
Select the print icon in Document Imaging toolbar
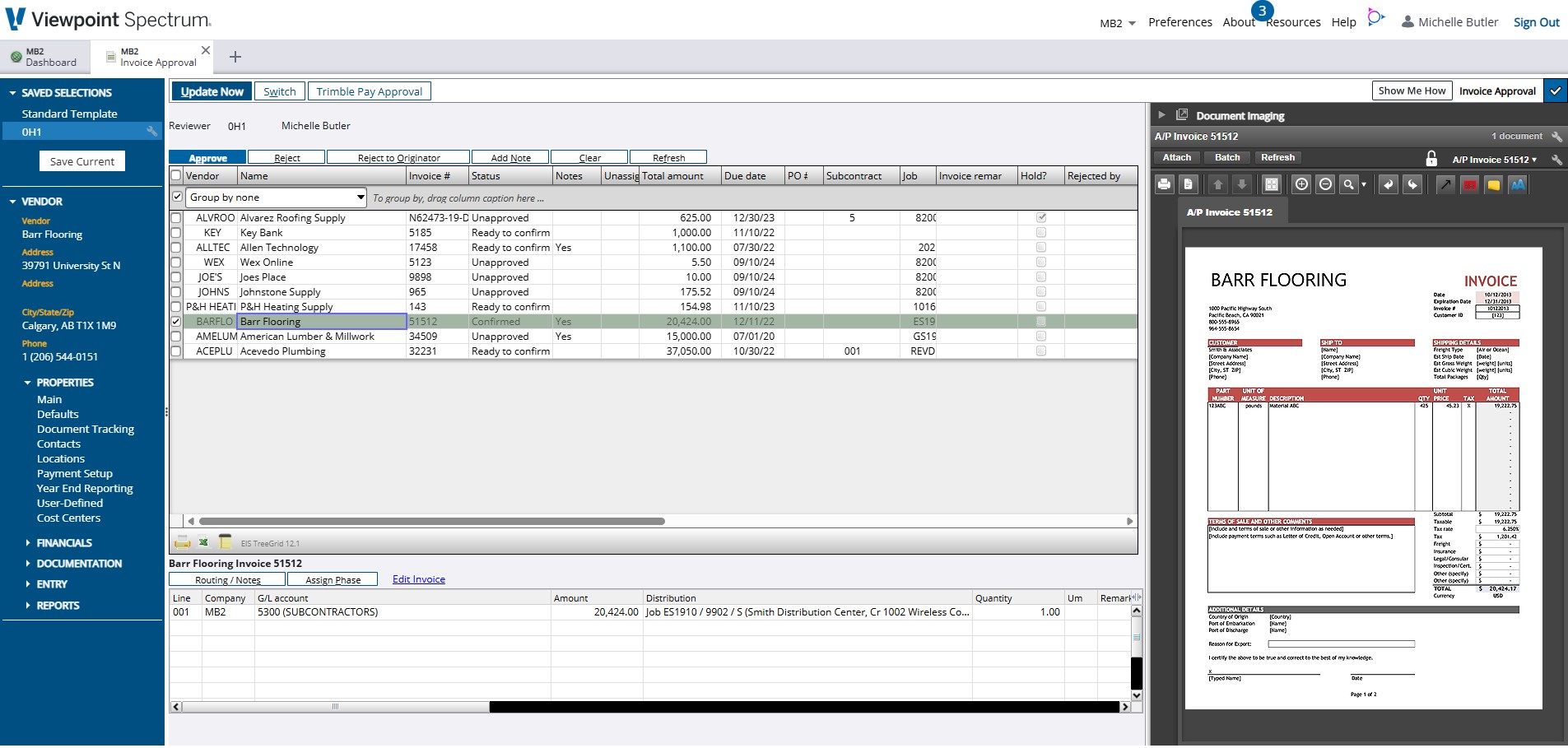(1164, 184)
